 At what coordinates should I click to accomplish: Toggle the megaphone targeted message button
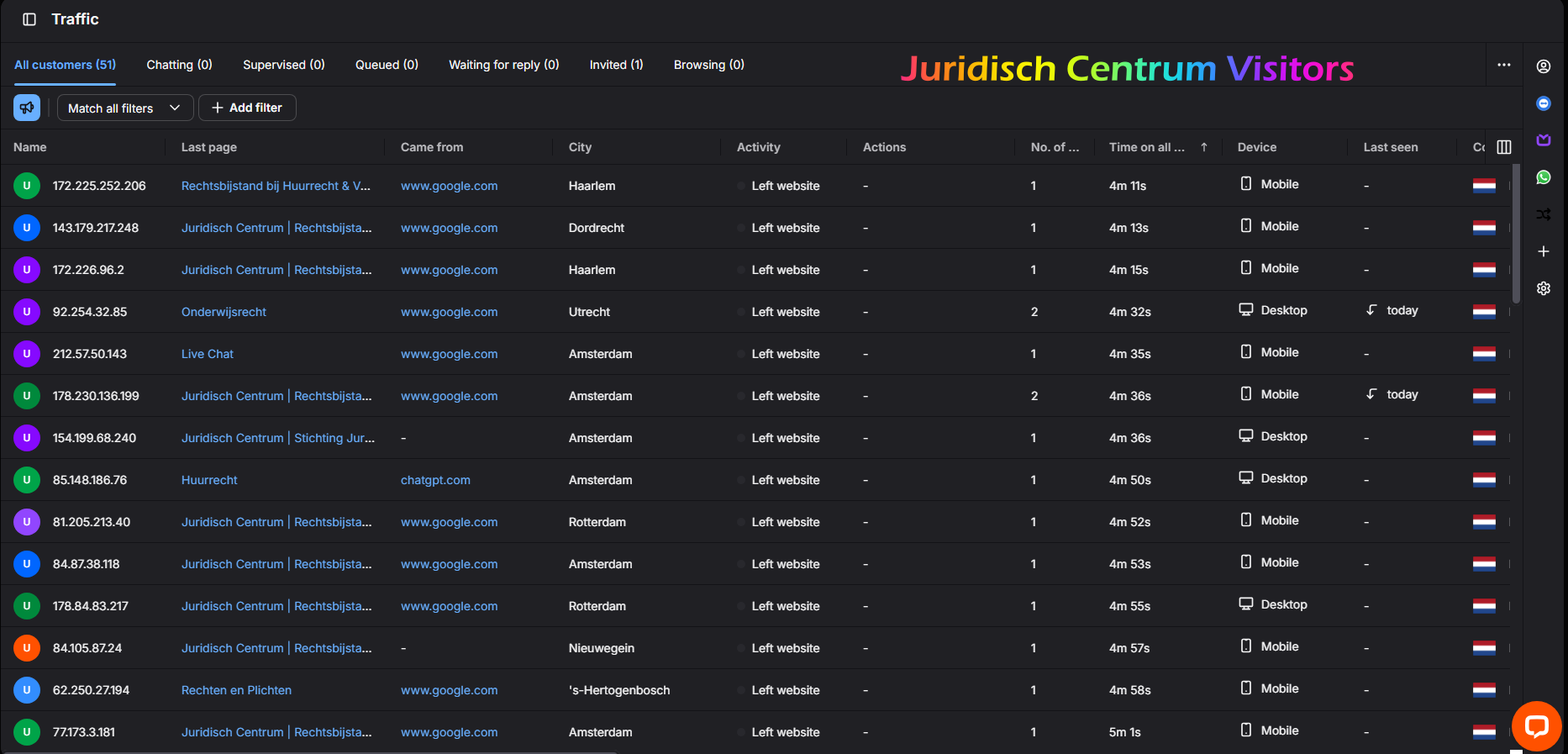[x=27, y=108]
